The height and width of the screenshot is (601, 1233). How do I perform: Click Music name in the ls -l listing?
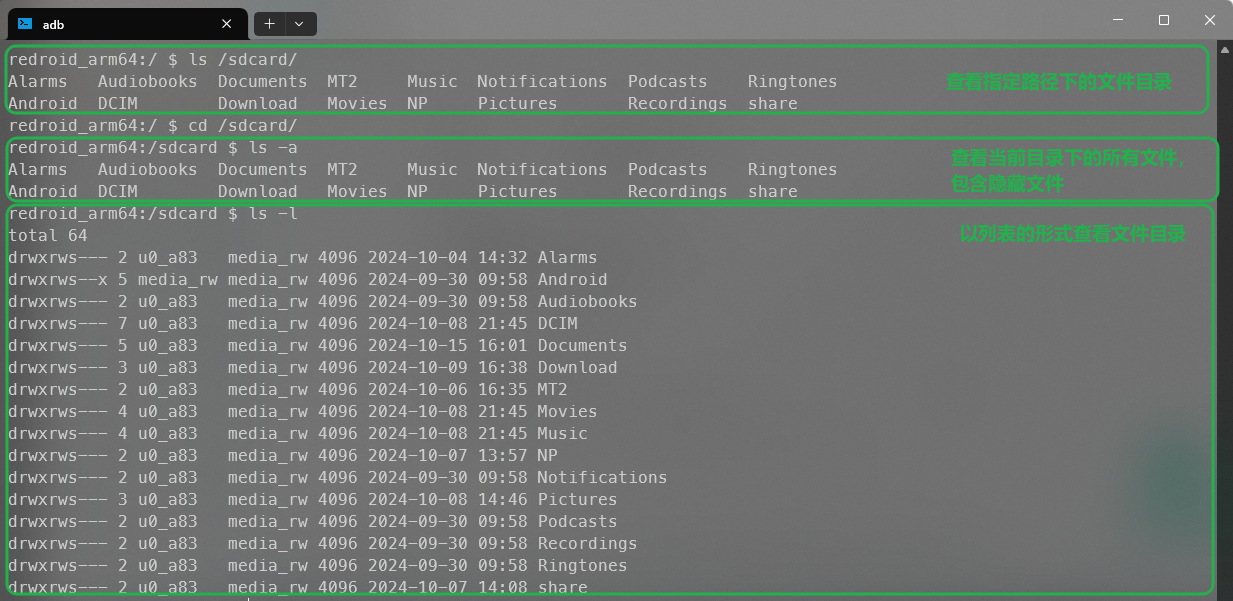563,433
